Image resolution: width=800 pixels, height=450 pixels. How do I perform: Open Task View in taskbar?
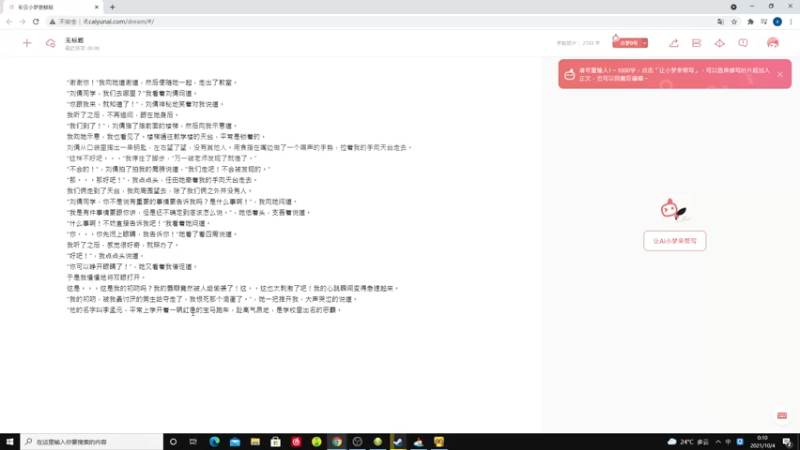point(193,442)
